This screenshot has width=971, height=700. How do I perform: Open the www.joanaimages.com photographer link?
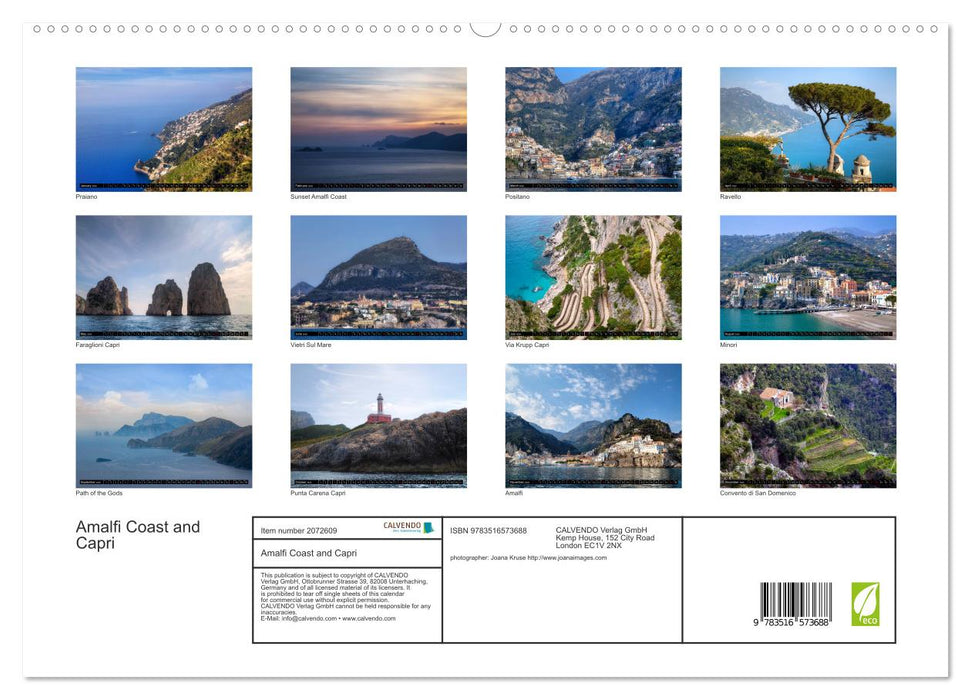point(570,558)
